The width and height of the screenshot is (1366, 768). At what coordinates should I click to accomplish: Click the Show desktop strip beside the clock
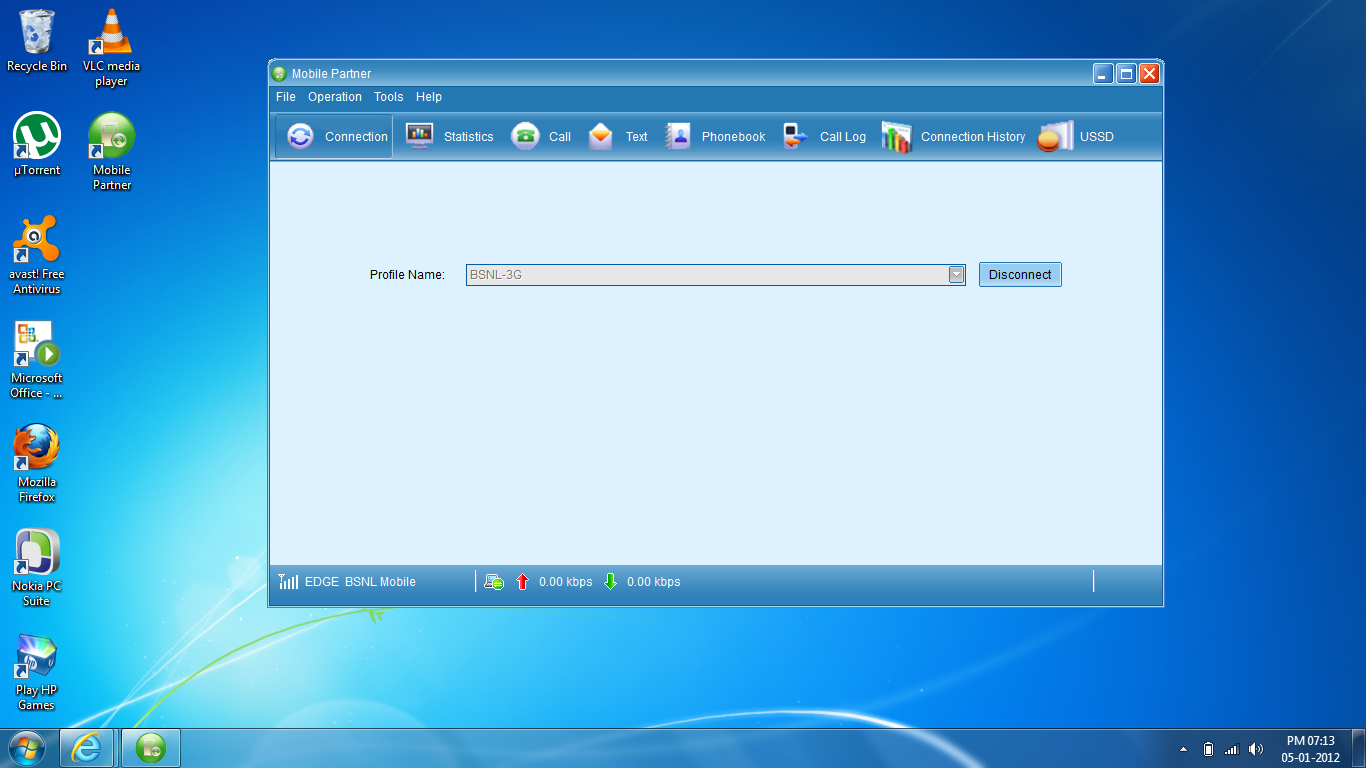1358,749
